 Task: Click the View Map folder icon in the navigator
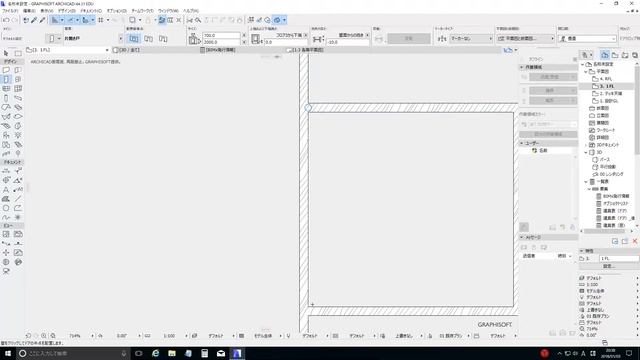[x=615, y=55]
